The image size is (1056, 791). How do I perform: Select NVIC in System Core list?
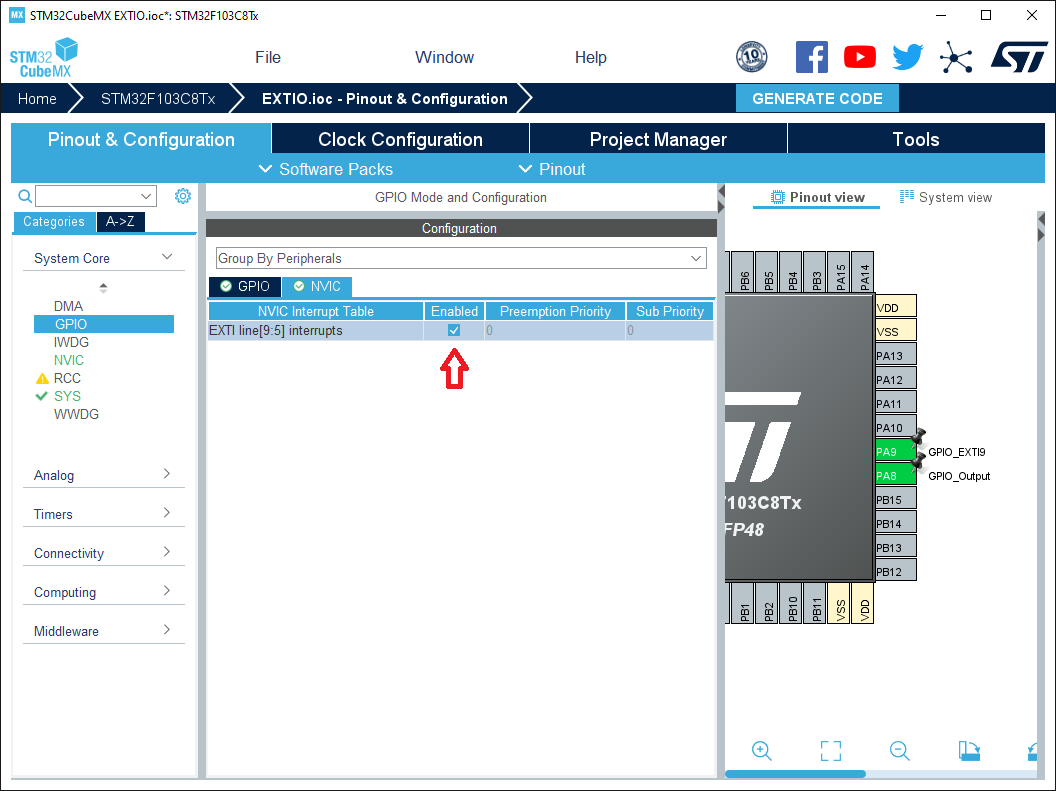tap(69, 360)
